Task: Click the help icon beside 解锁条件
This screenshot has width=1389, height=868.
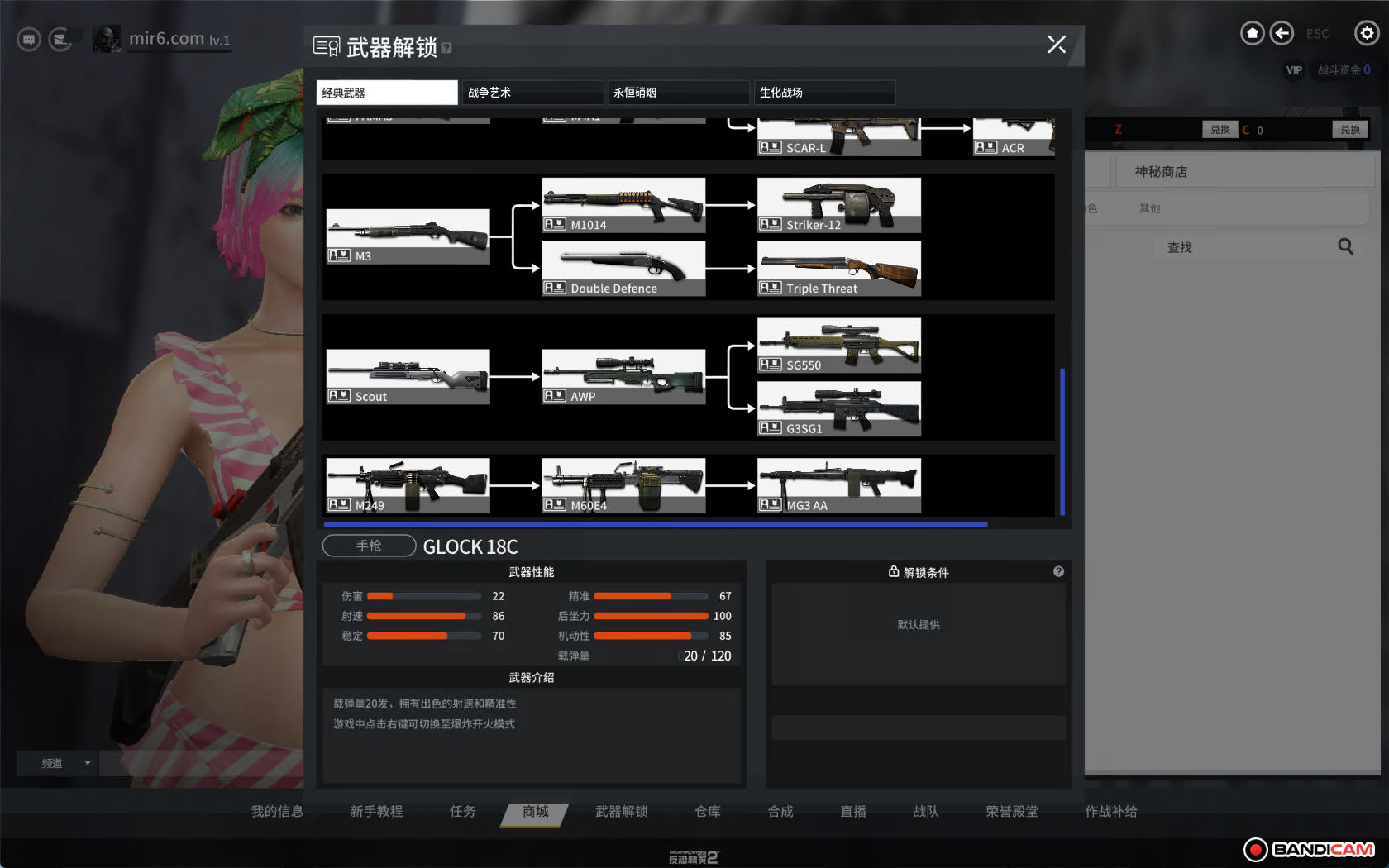Action: point(1058,571)
